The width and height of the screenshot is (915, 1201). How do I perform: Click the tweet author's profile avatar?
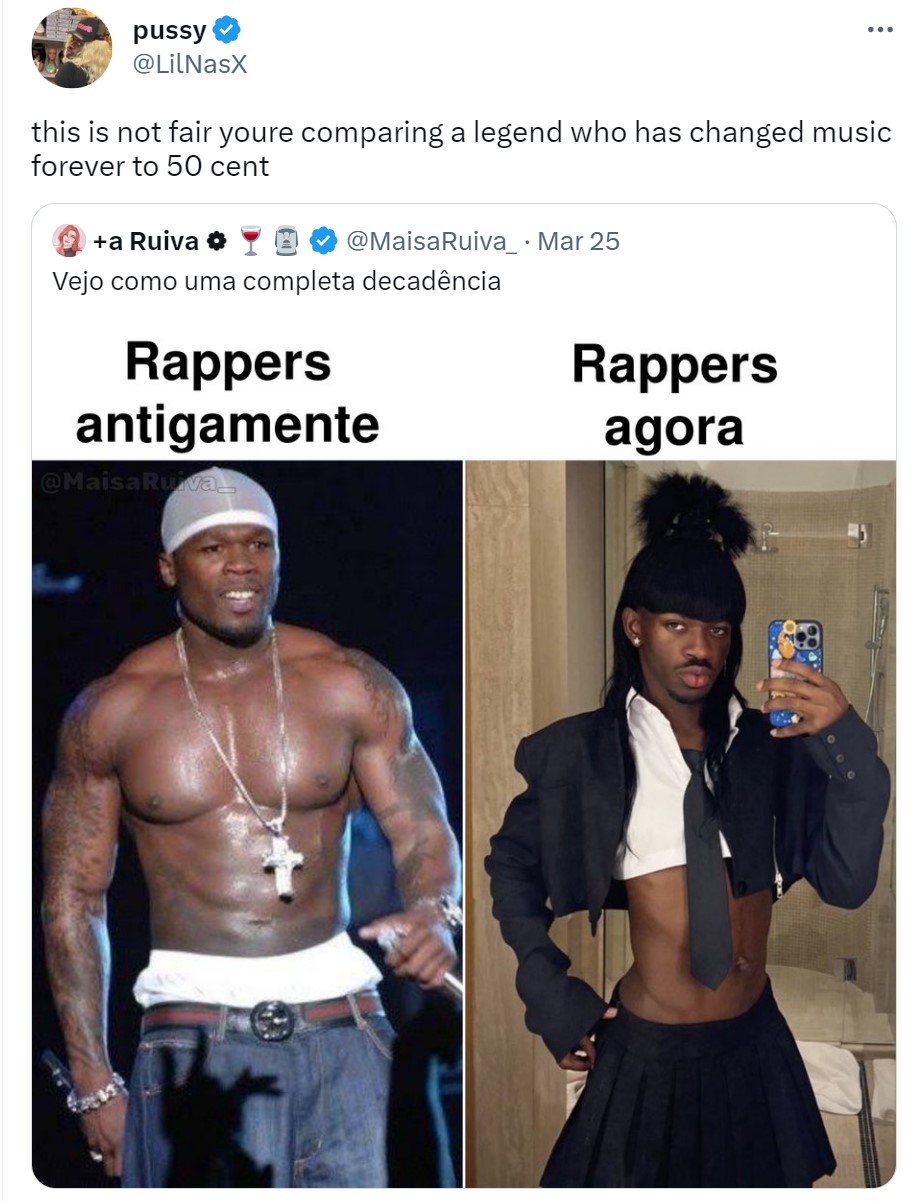click(x=72, y=48)
